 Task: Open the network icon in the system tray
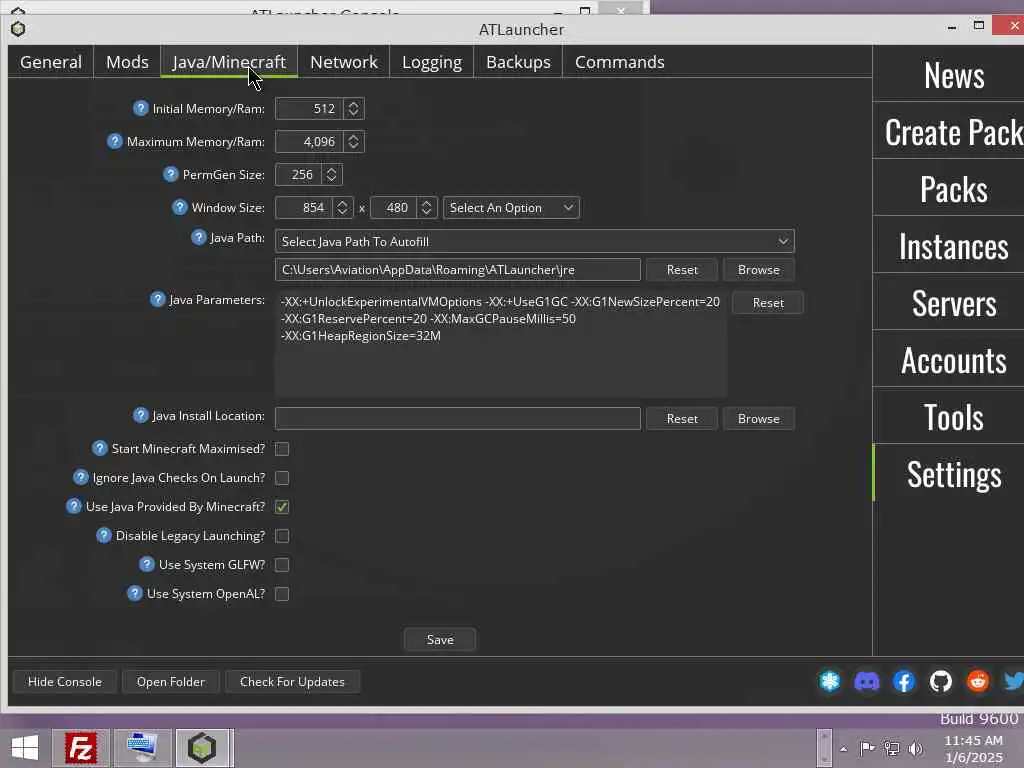pyautogui.click(x=891, y=748)
